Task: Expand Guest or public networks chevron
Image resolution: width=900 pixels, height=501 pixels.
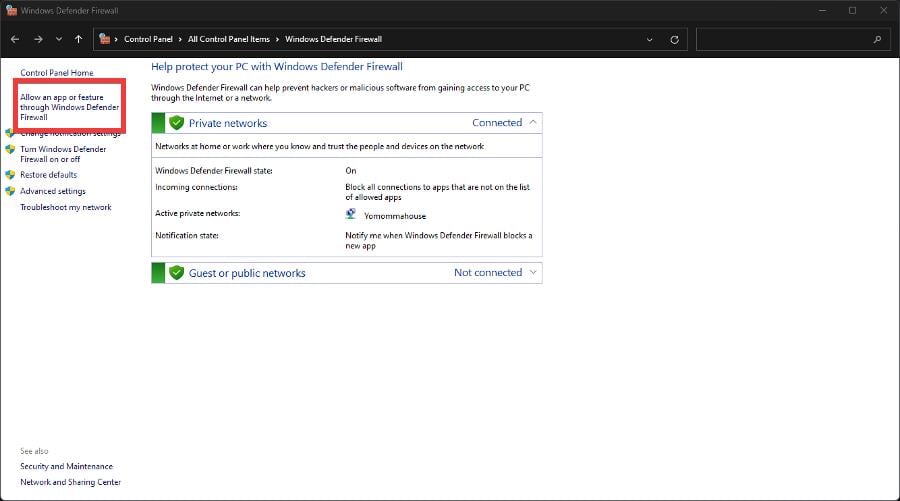Action: 533,273
